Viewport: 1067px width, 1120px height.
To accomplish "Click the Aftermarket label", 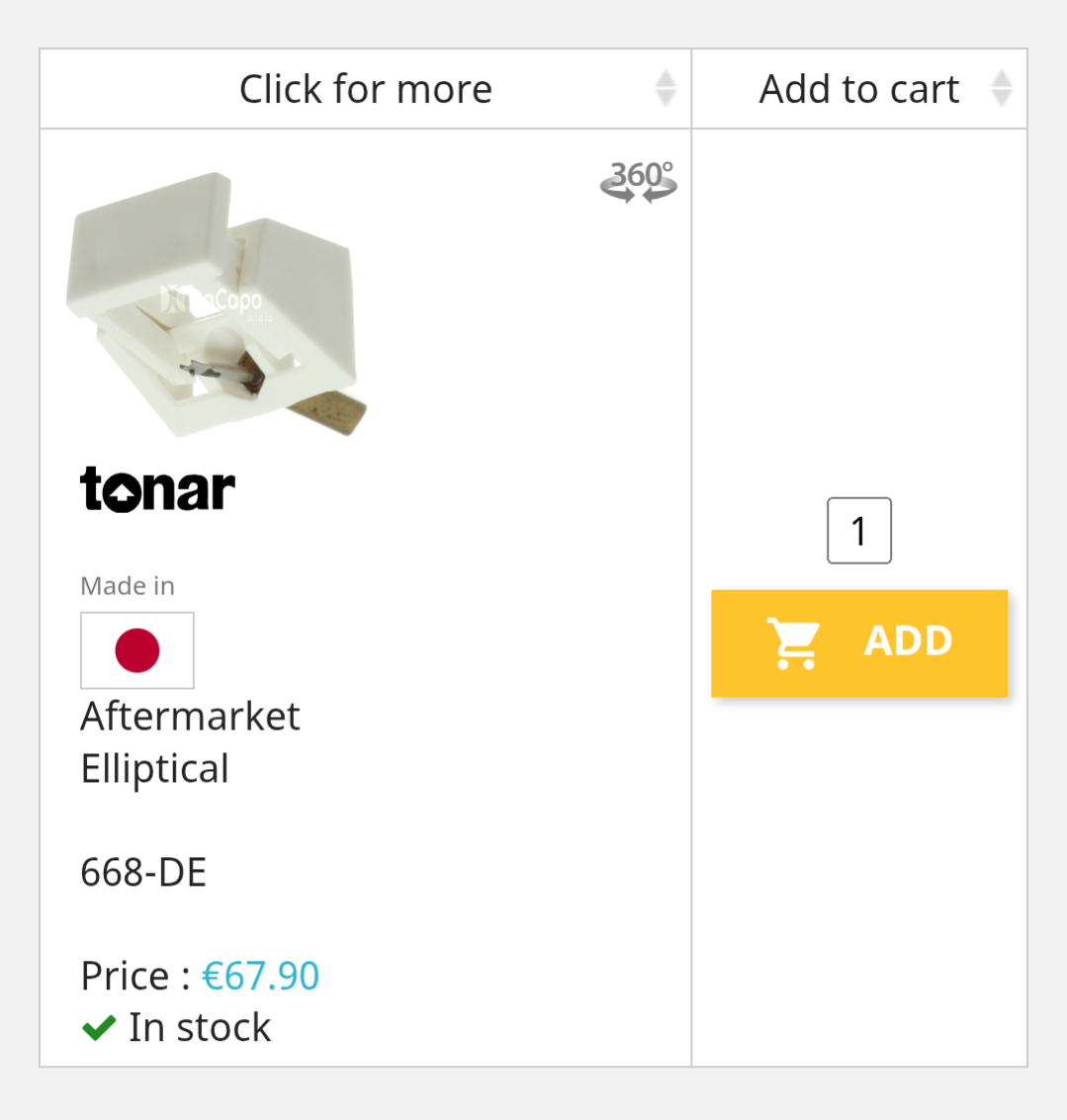I will click(190, 717).
